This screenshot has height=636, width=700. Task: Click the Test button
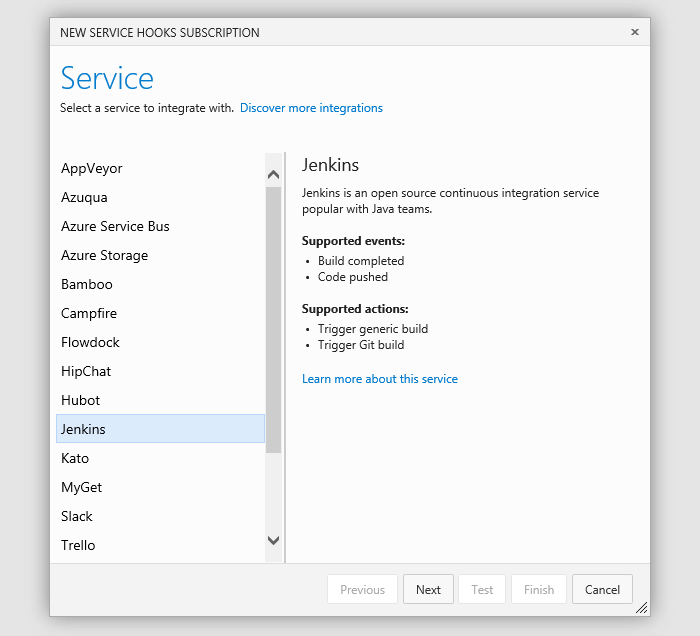pos(482,589)
